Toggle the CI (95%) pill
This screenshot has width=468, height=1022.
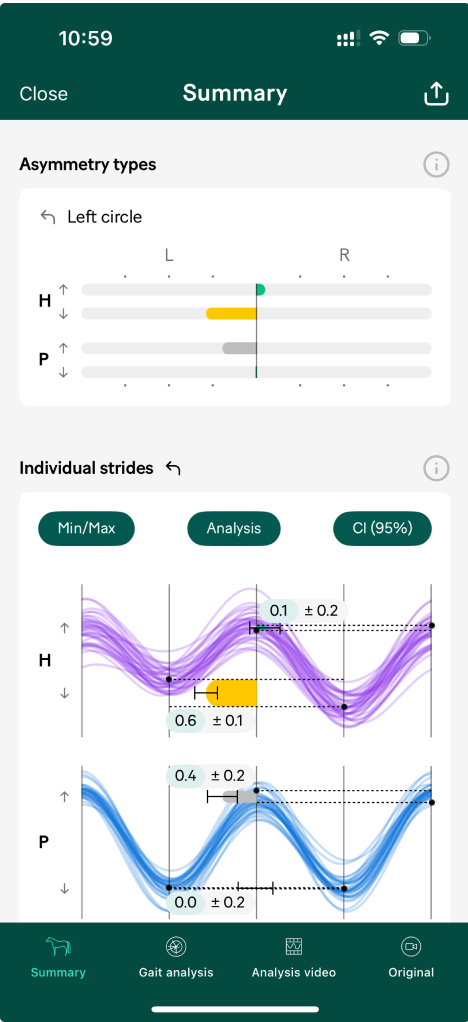click(x=383, y=529)
